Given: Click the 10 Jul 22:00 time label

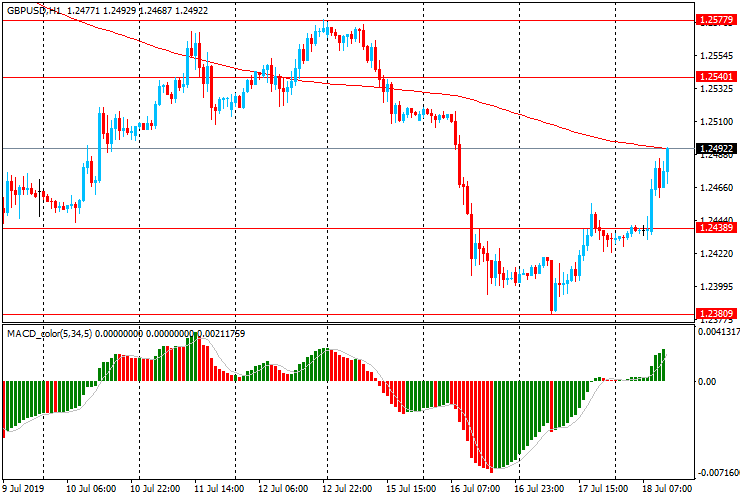Looking at the screenshot, I should coord(155,488).
